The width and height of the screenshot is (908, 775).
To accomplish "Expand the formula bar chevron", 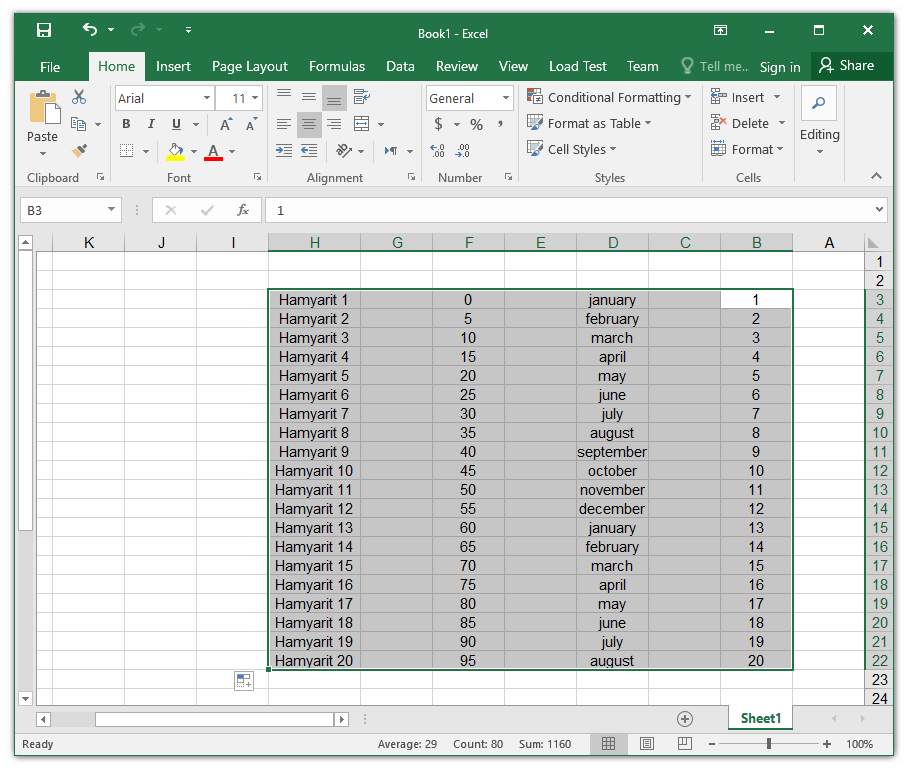I will [x=879, y=210].
